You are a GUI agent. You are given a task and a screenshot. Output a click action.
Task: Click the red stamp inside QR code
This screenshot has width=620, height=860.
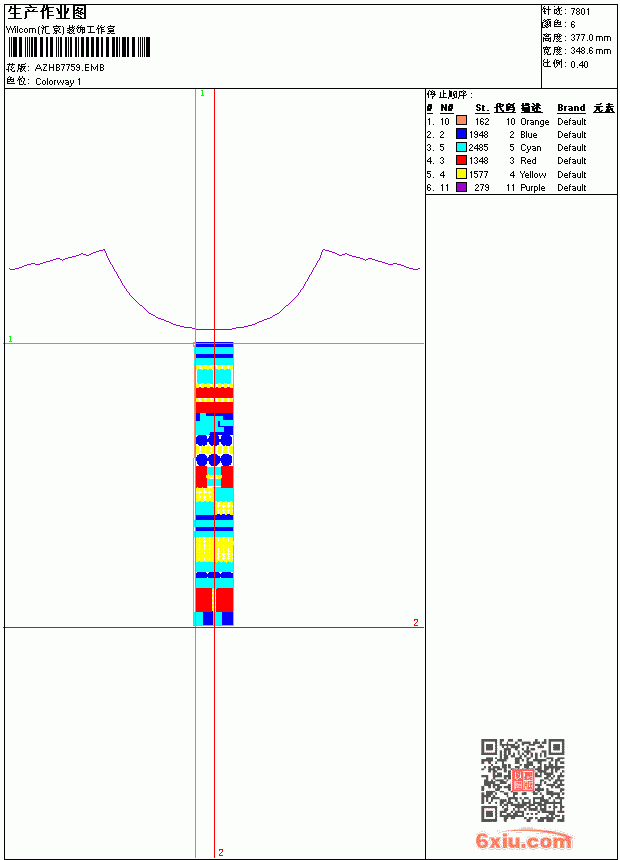pos(523,780)
